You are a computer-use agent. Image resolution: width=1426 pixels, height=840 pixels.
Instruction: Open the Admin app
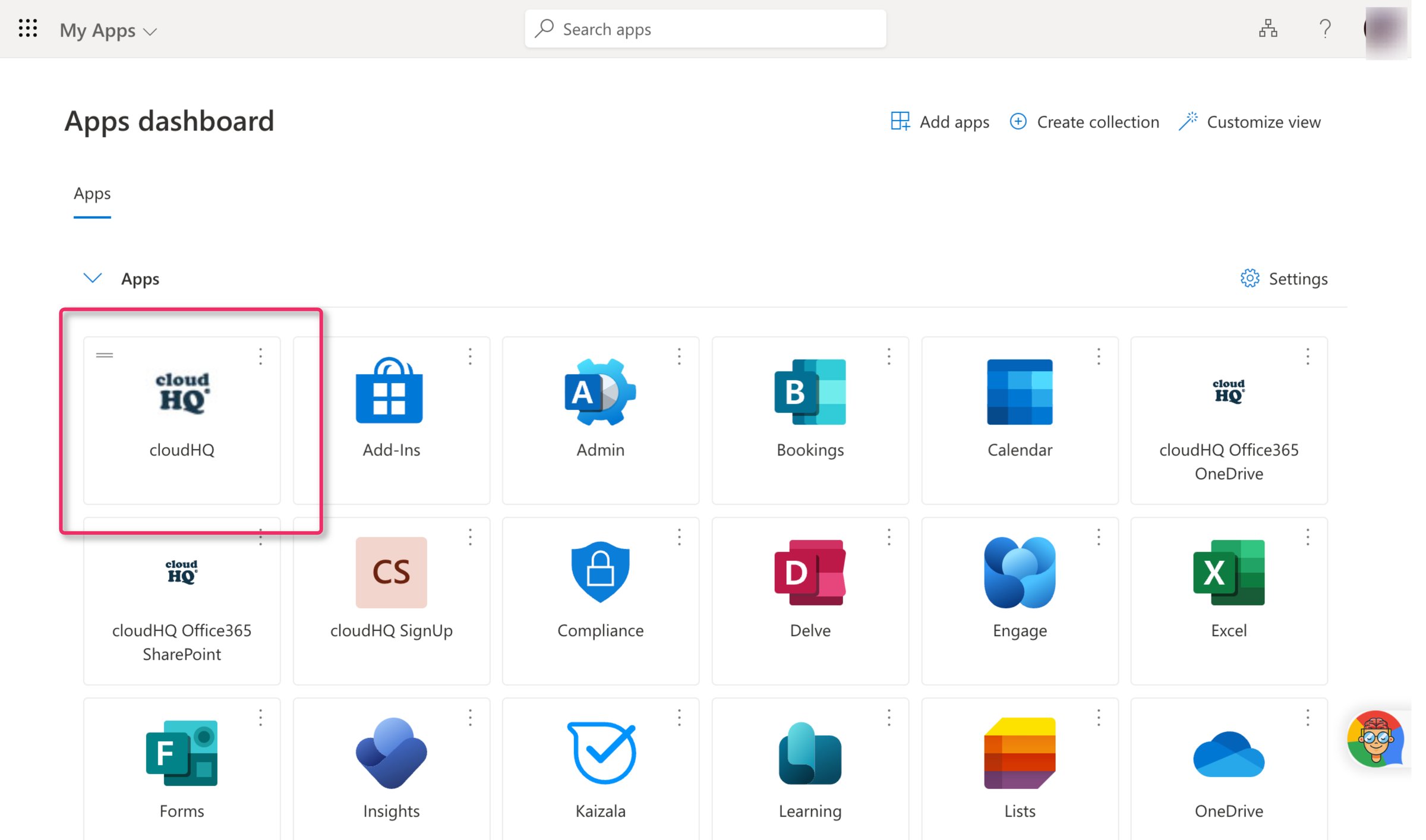coord(601,421)
